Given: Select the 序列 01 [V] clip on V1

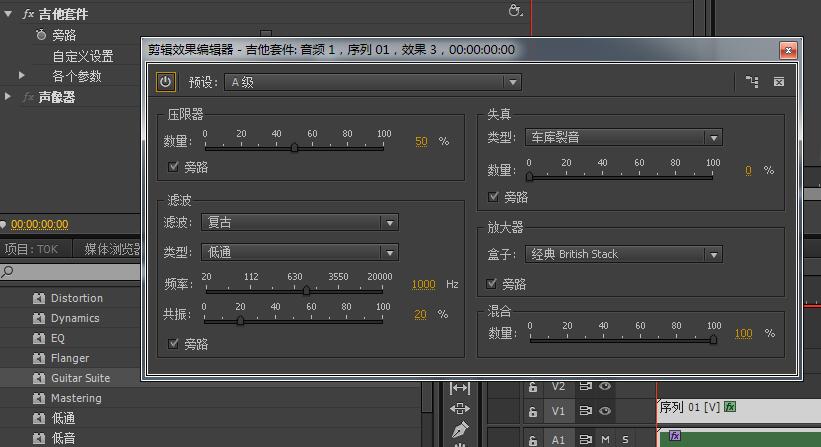Looking at the screenshot, I should pos(739,410).
